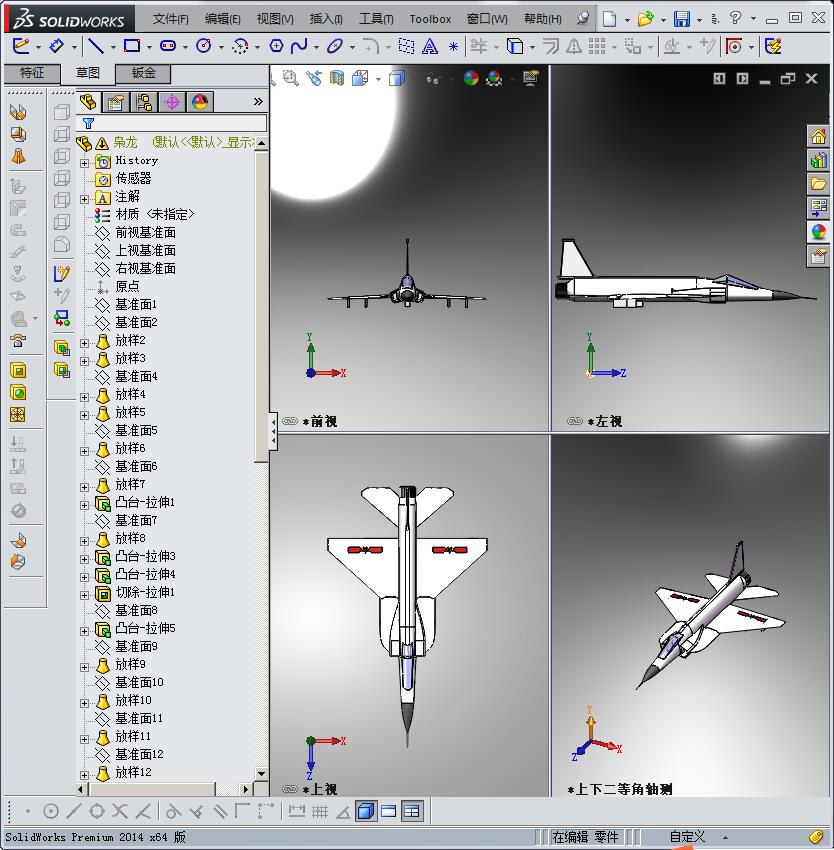The image size is (834, 850).
Task: Open the Design Library task pane icon
Action: 818,160
